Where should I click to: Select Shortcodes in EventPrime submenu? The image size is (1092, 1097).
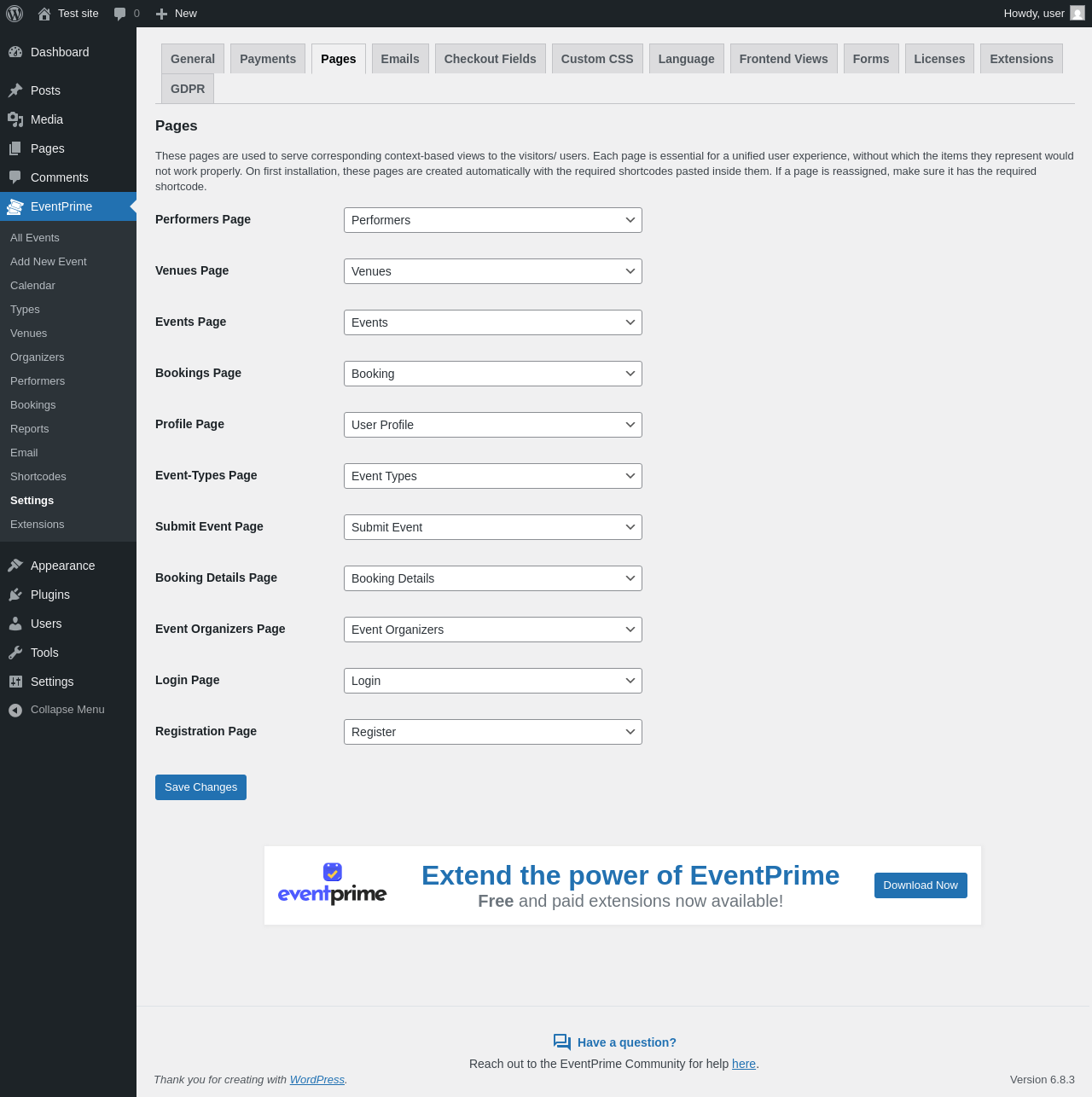[38, 477]
